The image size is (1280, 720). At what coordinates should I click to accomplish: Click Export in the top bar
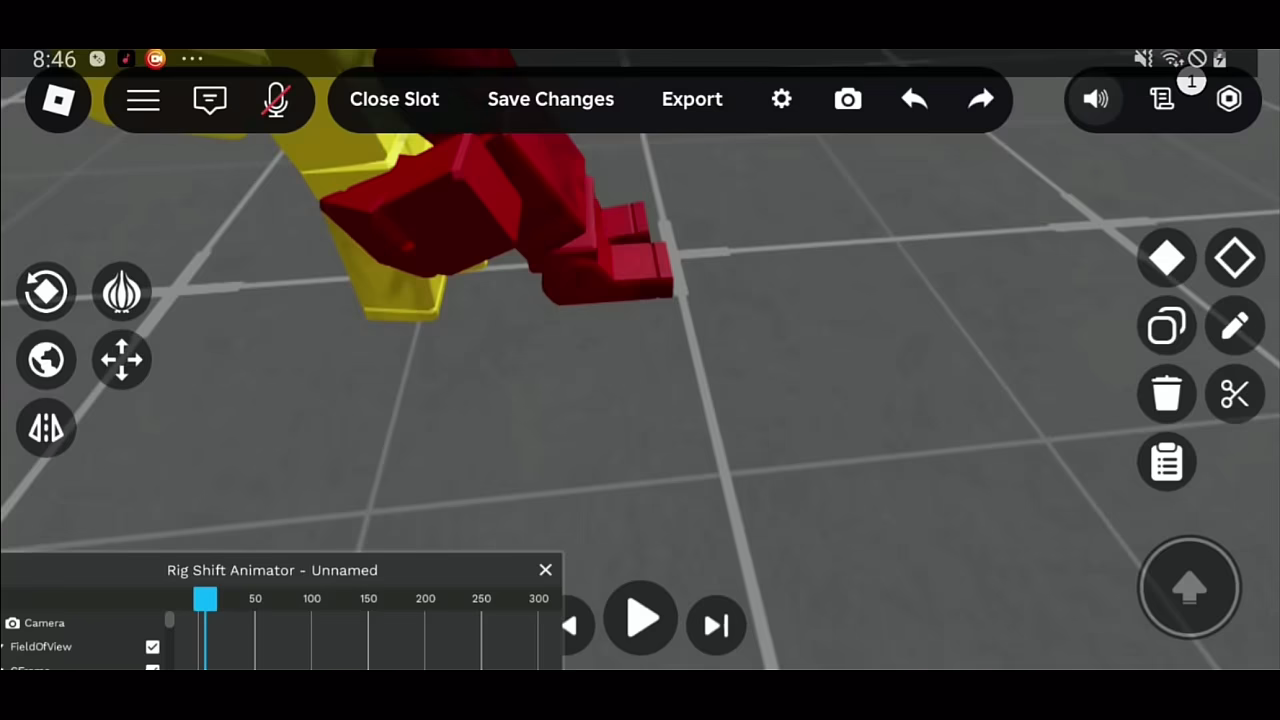tap(692, 99)
